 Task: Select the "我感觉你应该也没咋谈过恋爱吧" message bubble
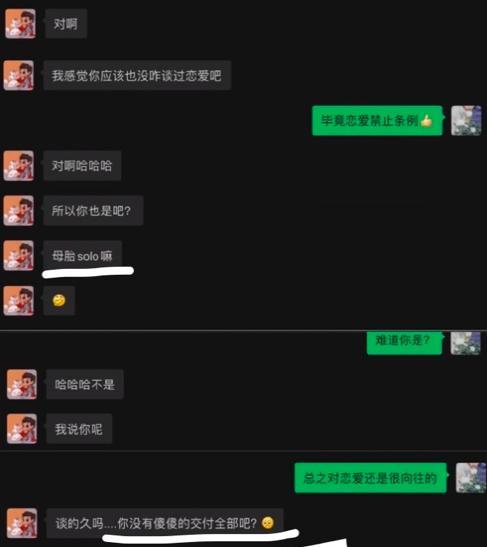[137, 75]
